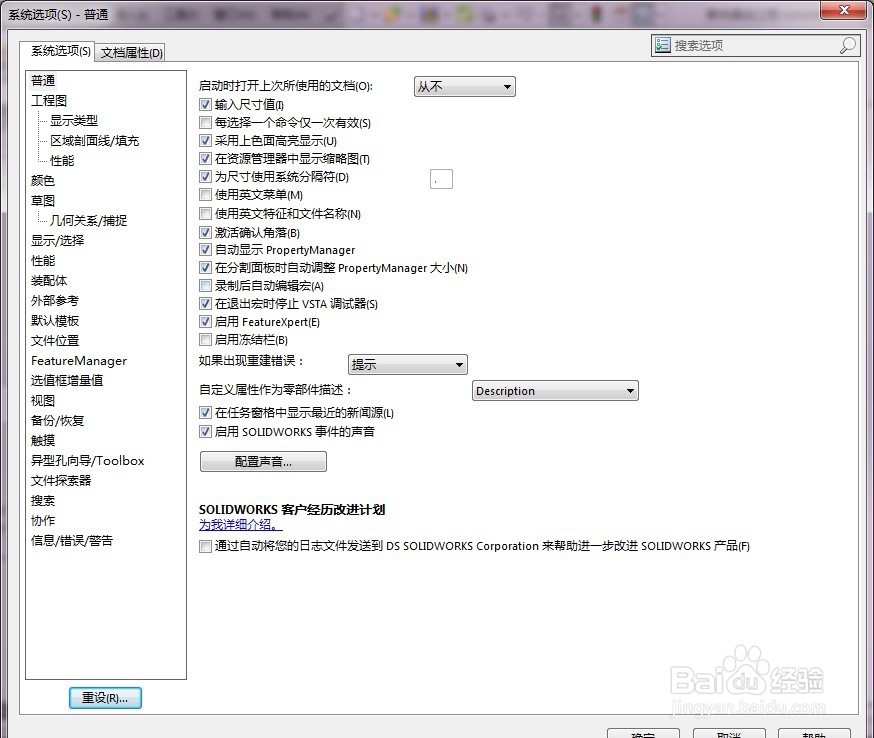The image size is (874, 738).
Task: Toggle 在资源管理器中显示缩略图 checkbox
Action: pyautogui.click(x=205, y=159)
